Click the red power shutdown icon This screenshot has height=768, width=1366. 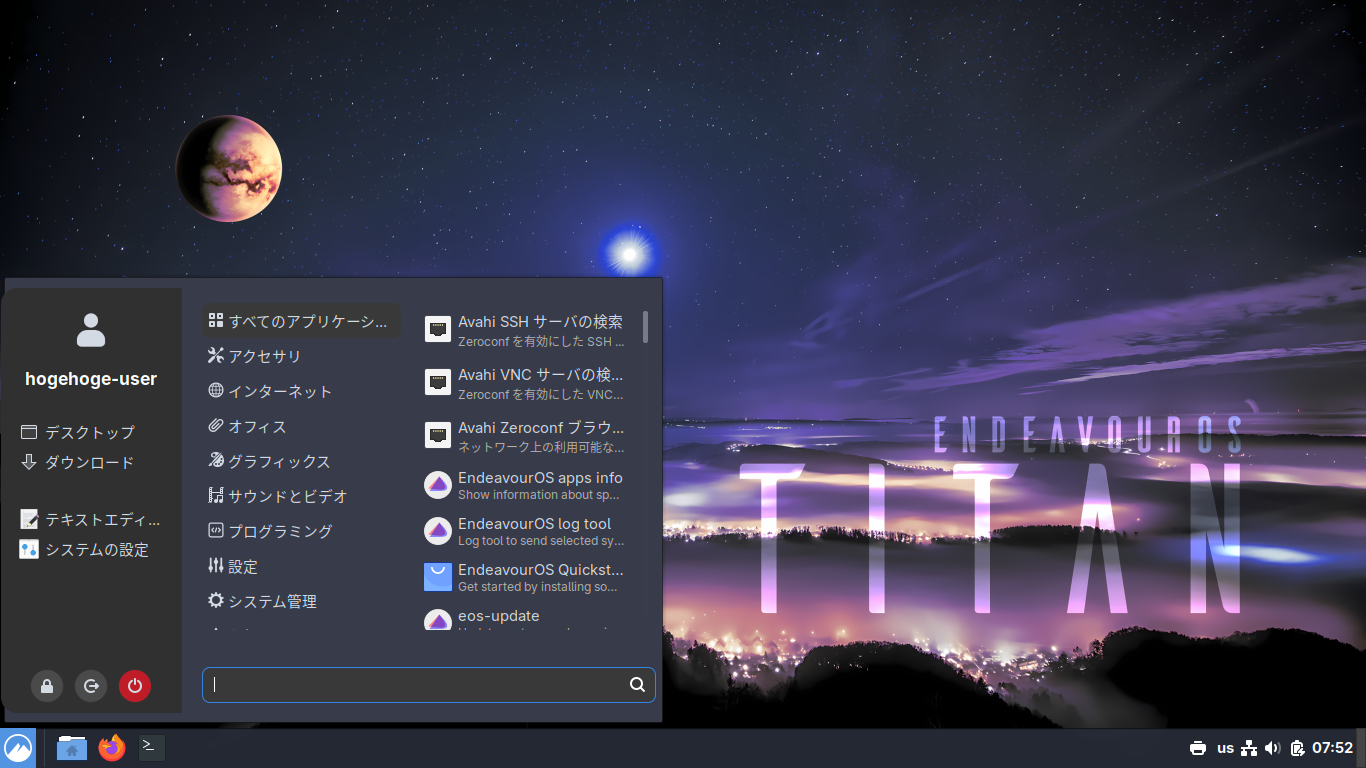pyautogui.click(x=135, y=686)
